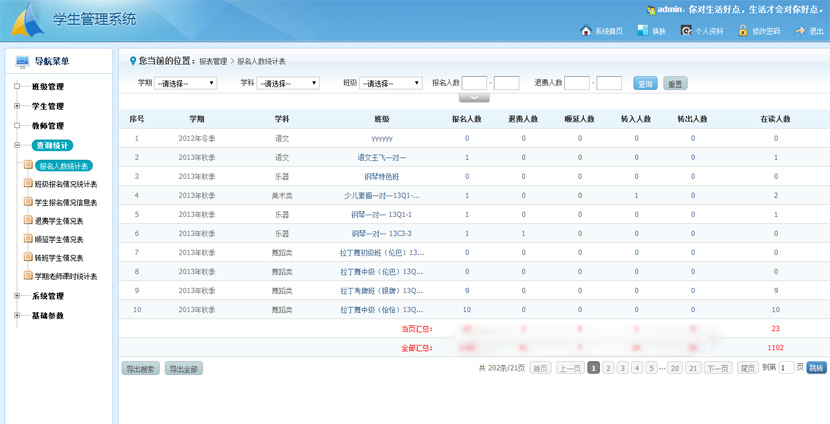The width and height of the screenshot is (830, 424).
Task: Open class link 语文王飞一对一
Action: click(382, 158)
